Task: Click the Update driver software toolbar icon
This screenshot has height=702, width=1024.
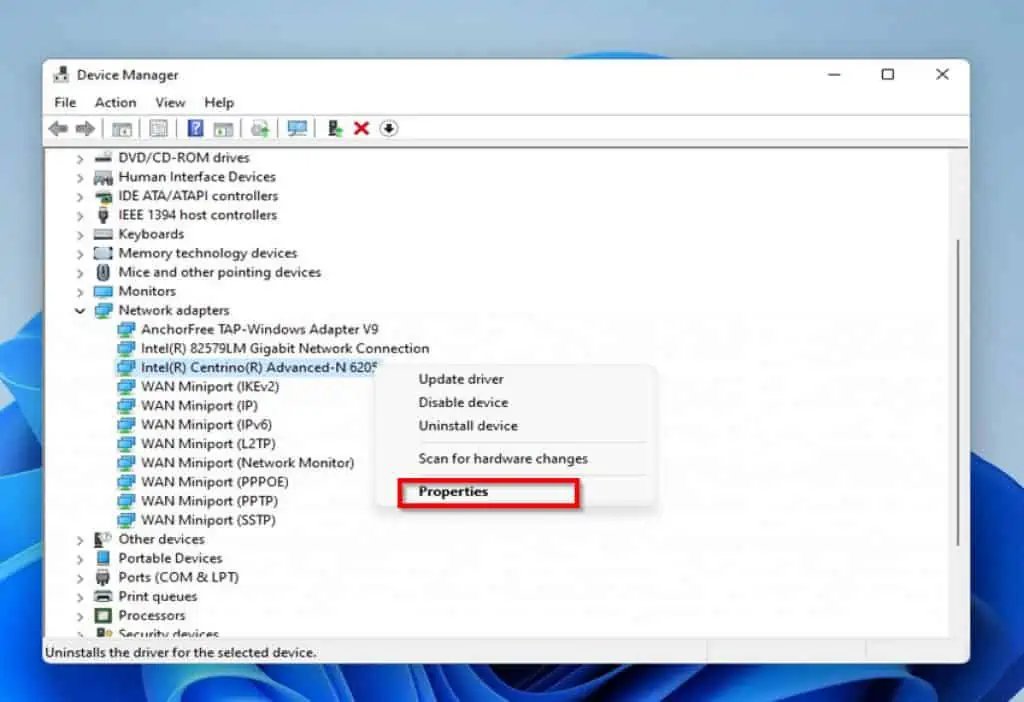Action: tap(259, 128)
